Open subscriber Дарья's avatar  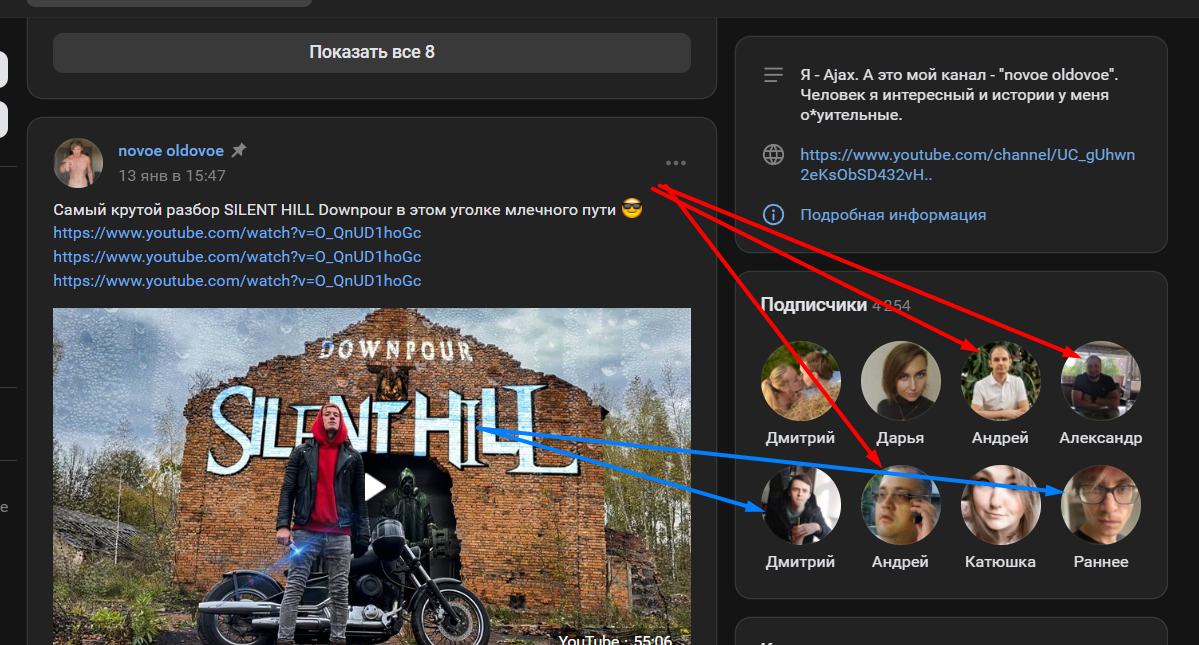(x=900, y=381)
